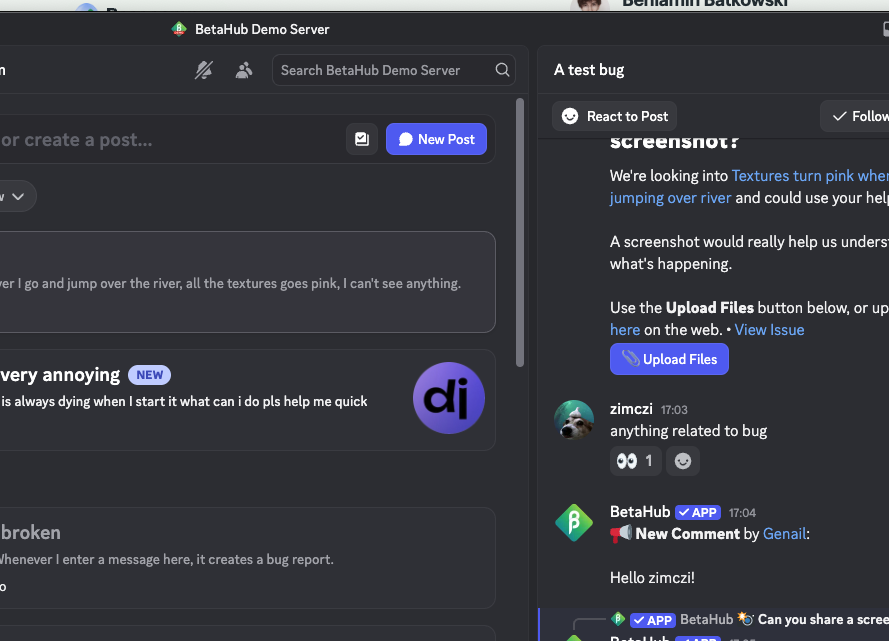Screen dimensions: 889x641
Task: Click zimczi's dog avatar
Action: pos(574,420)
